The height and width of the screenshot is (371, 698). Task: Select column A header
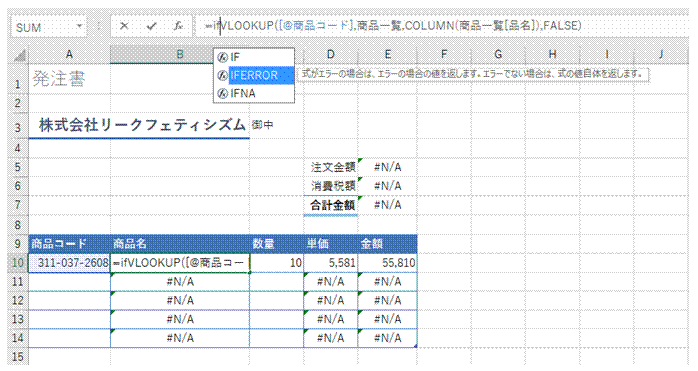69,55
